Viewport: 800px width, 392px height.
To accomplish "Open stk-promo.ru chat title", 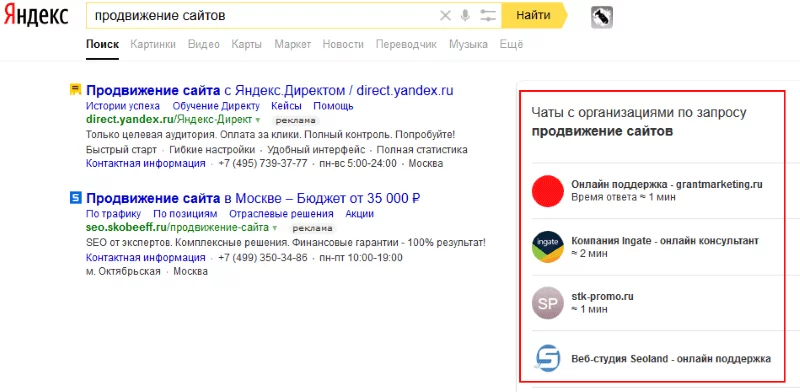I will point(603,297).
